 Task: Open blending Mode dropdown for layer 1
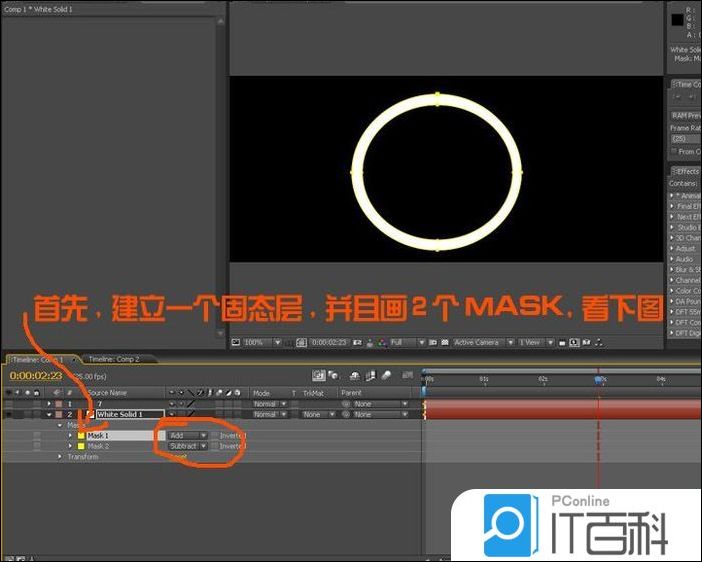click(270, 404)
